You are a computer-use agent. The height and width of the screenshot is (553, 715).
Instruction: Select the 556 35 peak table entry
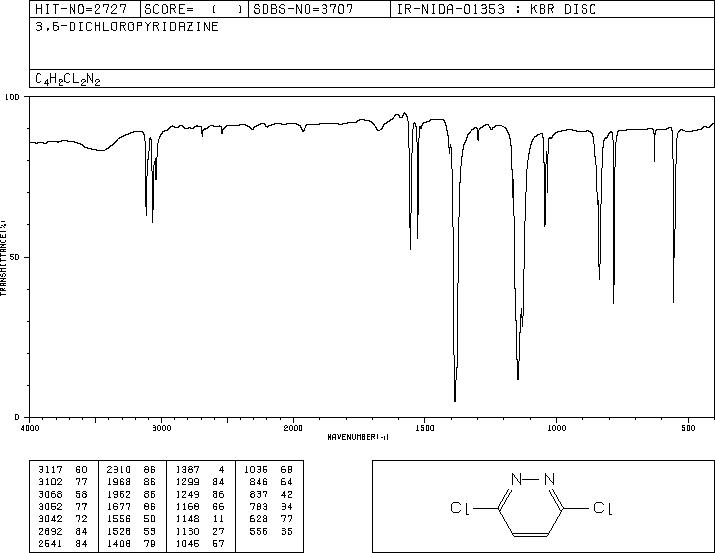click(x=269, y=532)
